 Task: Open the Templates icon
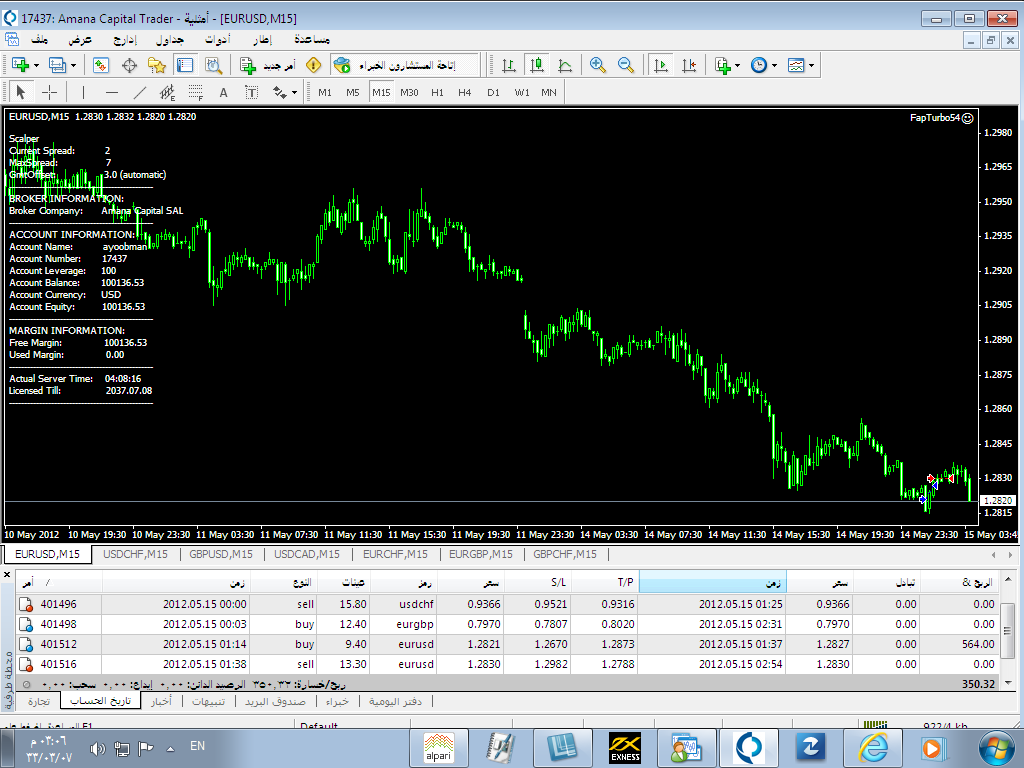pos(796,65)
